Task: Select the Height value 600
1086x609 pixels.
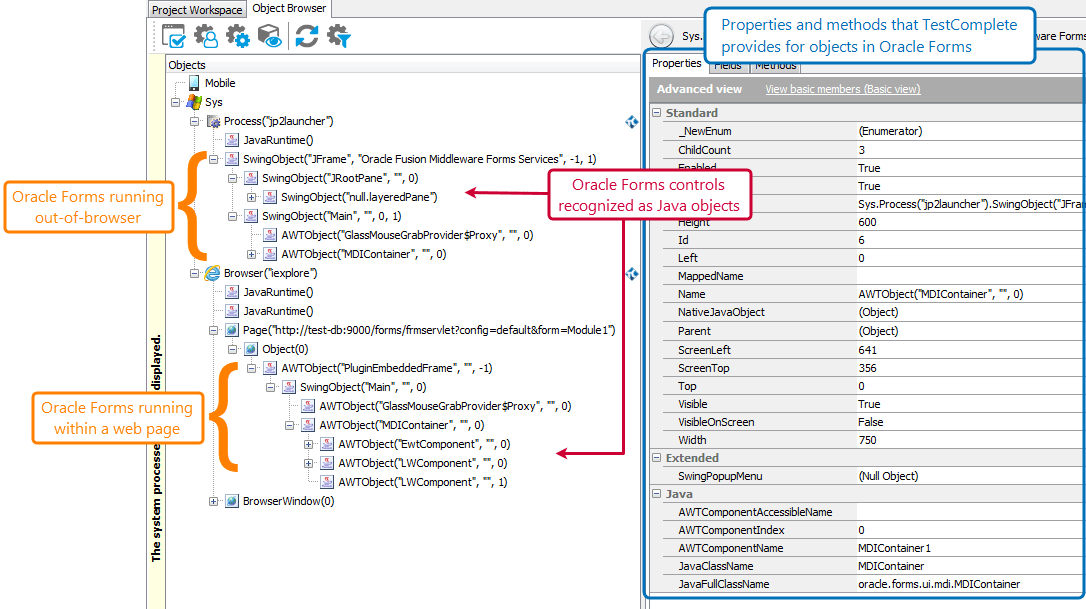Action: point(867,222)
